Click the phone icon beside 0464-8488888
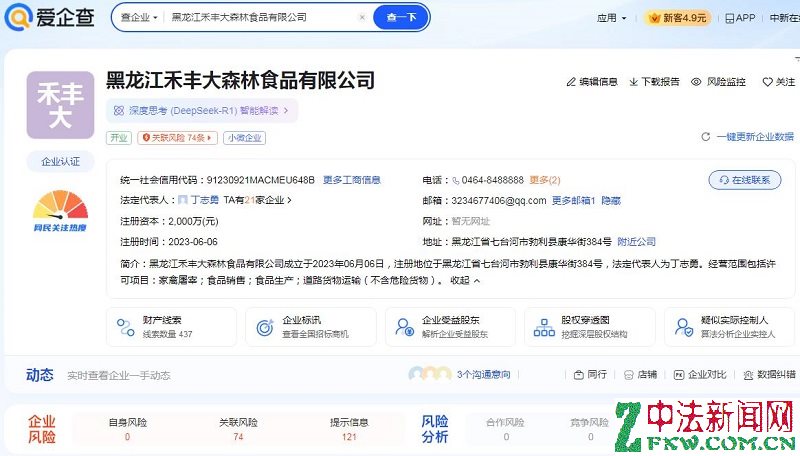800x456 pixels. 456,181
